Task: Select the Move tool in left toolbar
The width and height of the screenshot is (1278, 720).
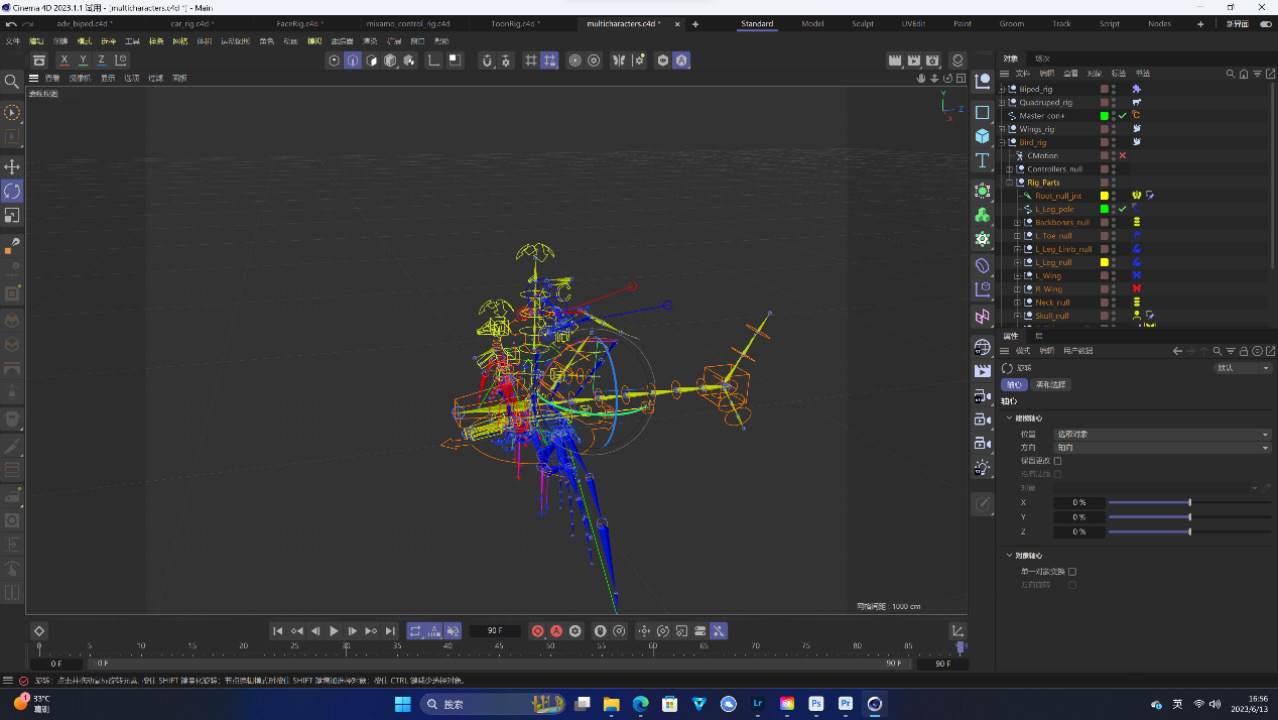Action: coord(12,166)
